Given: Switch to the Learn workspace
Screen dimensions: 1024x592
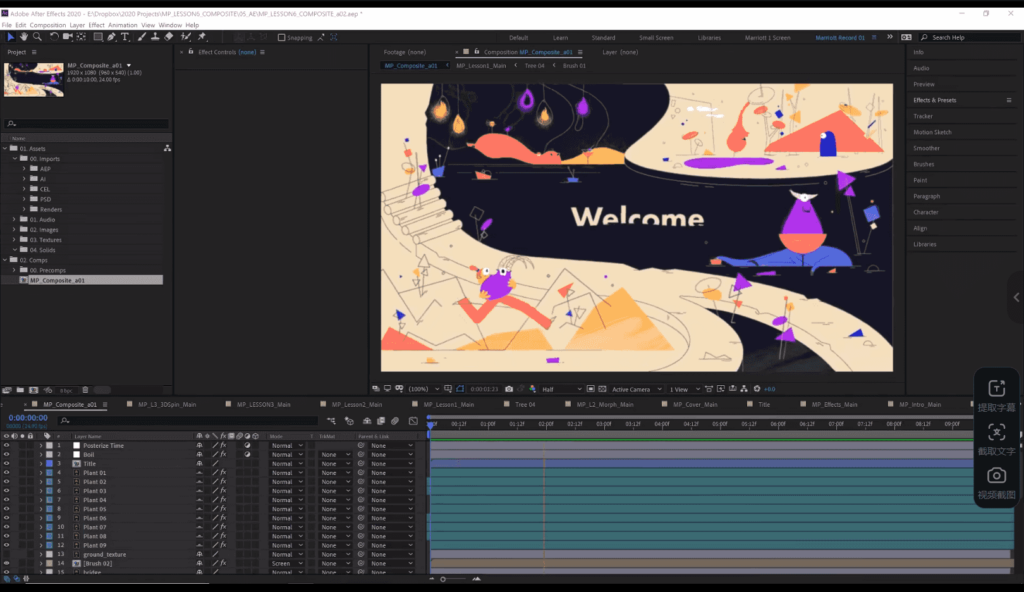Looking at the screenshot, I should coord(560,38).
